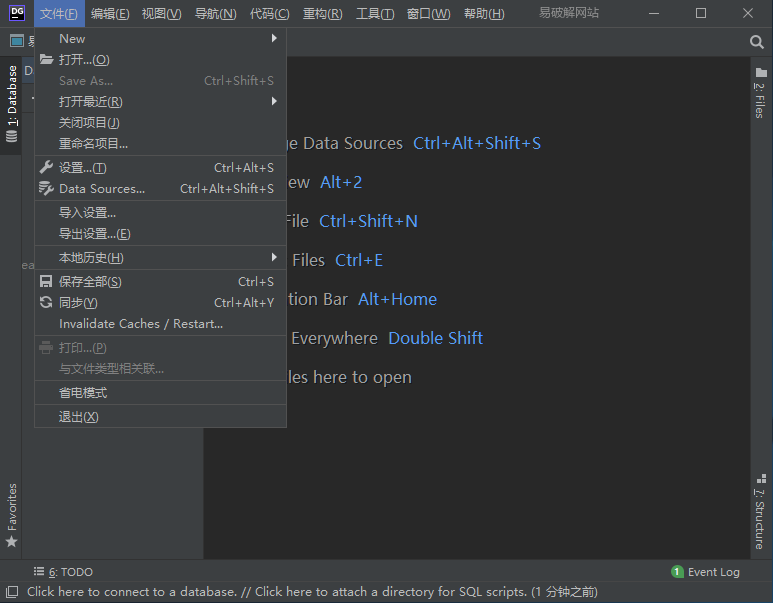The width and height of the screenshot is (773, 603).
Task: Open the 视图(V) menu
Action: [x=161, y=14]
